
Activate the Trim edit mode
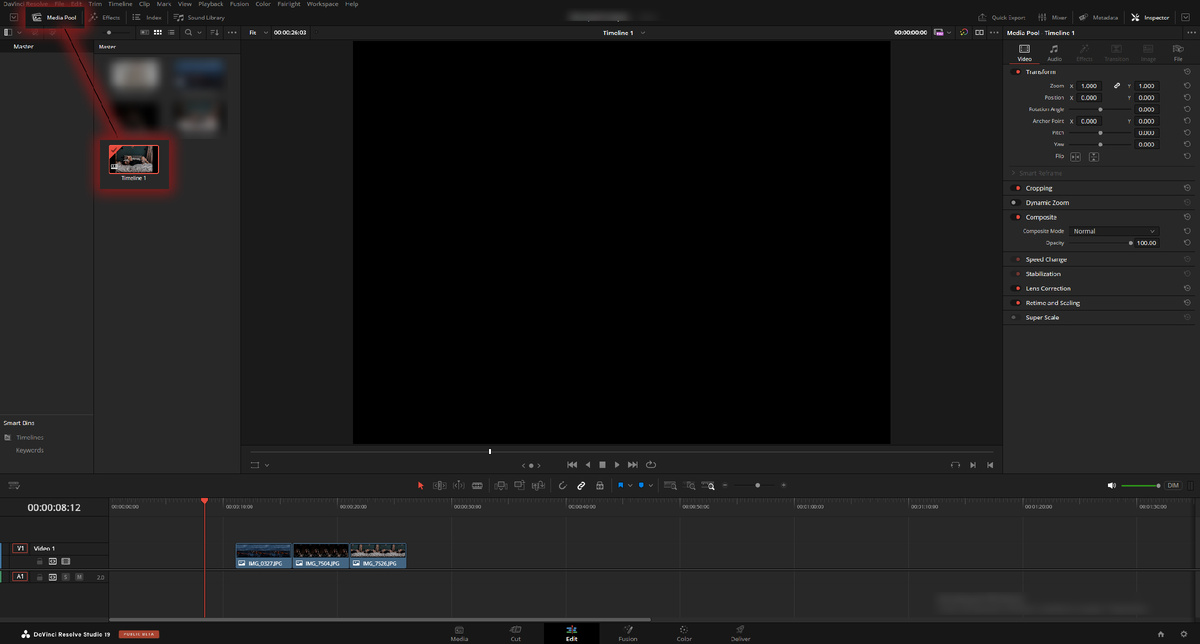point(439,485)
